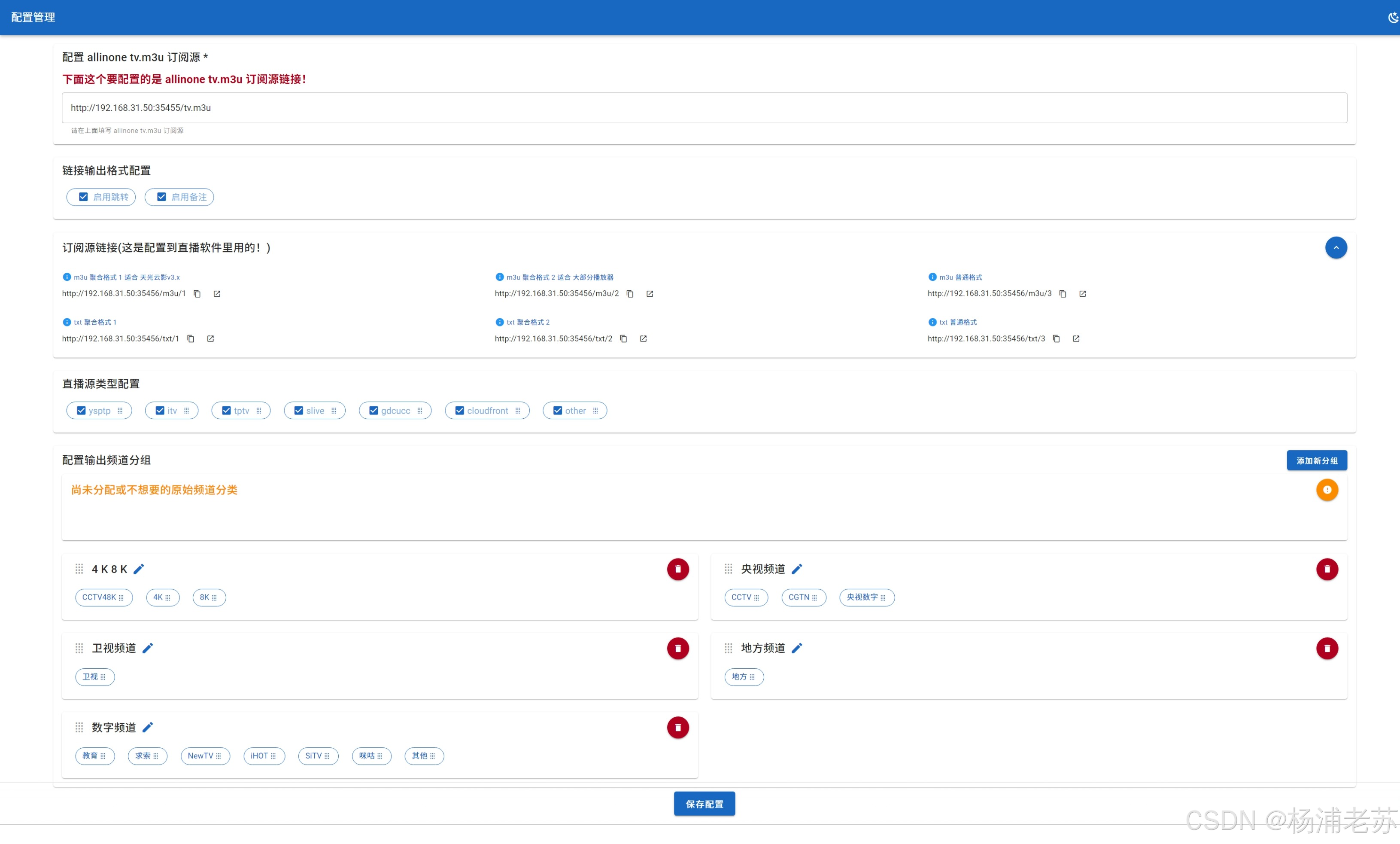The width and height of the screenshot is (1400, 844).
Task: Collapse the subscription links section
Action: 1336,248
